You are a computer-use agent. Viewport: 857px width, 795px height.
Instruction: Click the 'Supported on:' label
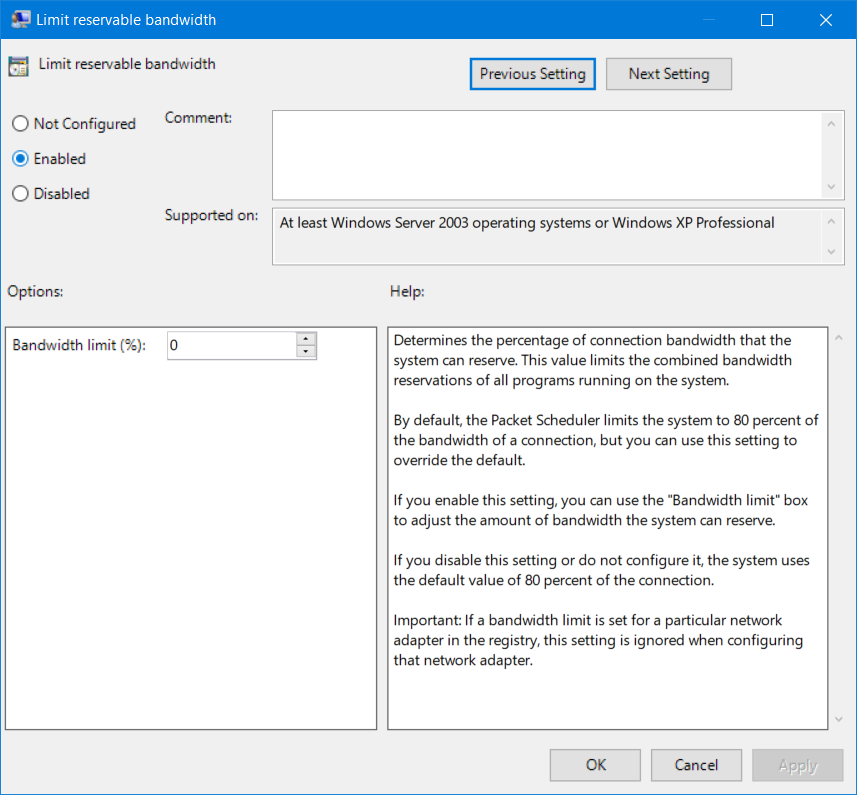pyautogui.click(x=212, y=215)
